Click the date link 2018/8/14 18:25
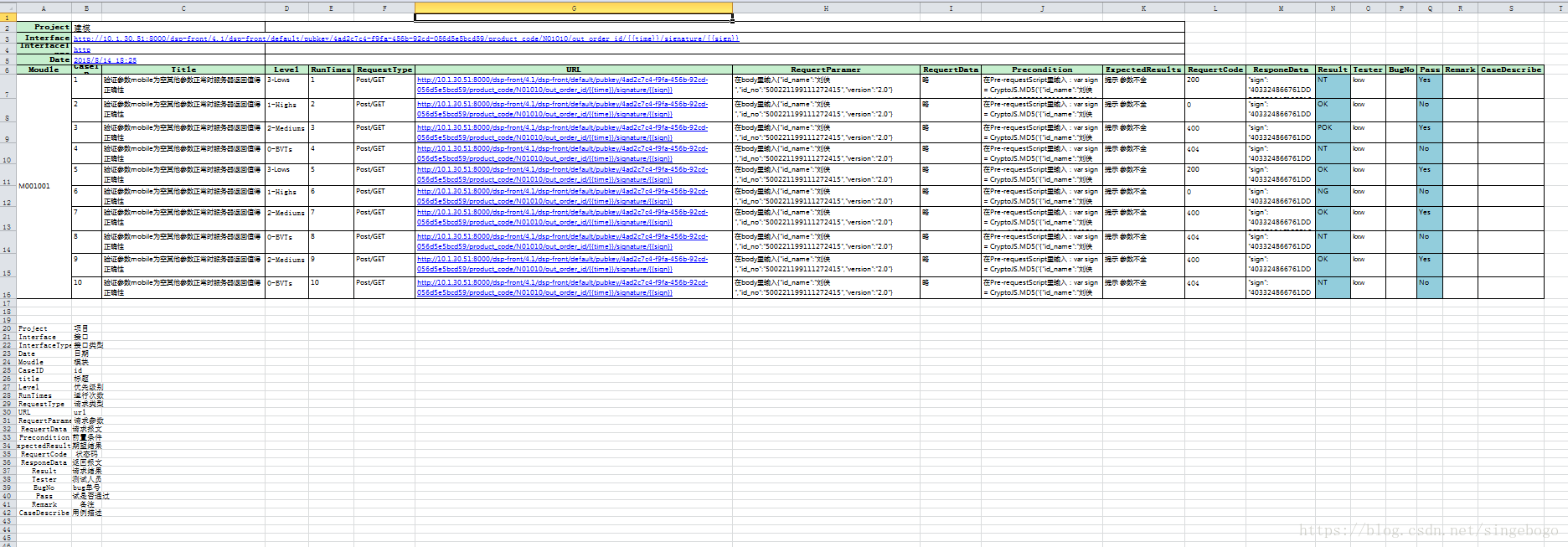 105,60
